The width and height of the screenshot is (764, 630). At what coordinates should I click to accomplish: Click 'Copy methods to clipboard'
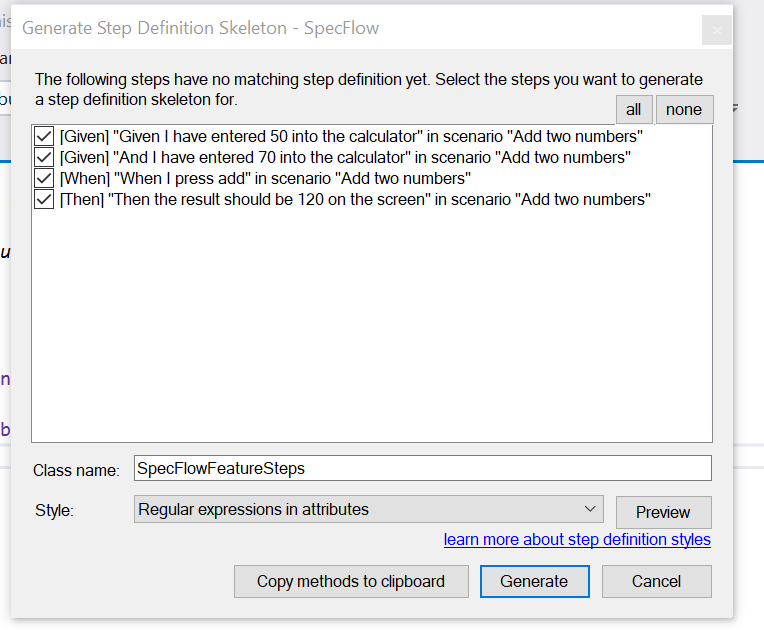[x=350, y=581]
